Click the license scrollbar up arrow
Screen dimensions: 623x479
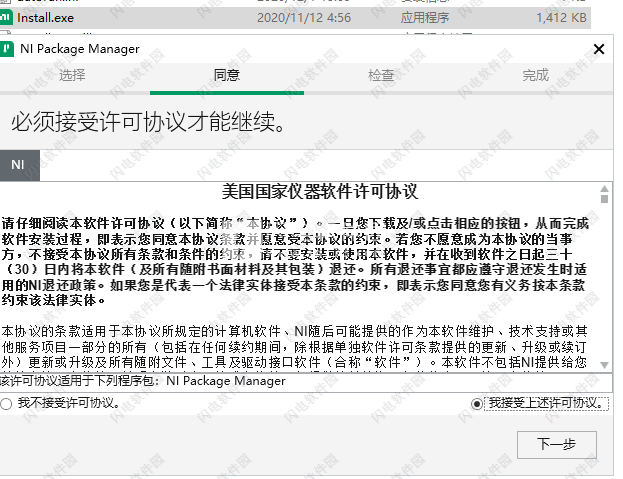[604, 189]
